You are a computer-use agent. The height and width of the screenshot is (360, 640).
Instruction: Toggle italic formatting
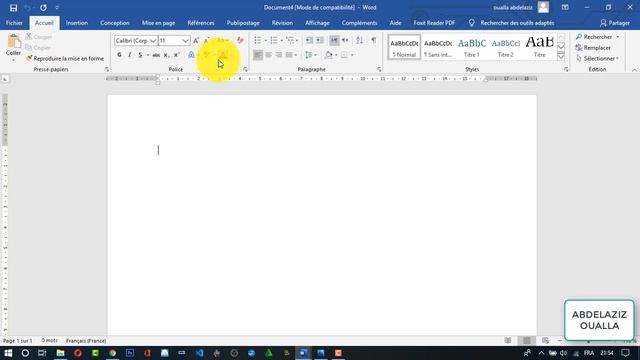click(x=129, y=55)
